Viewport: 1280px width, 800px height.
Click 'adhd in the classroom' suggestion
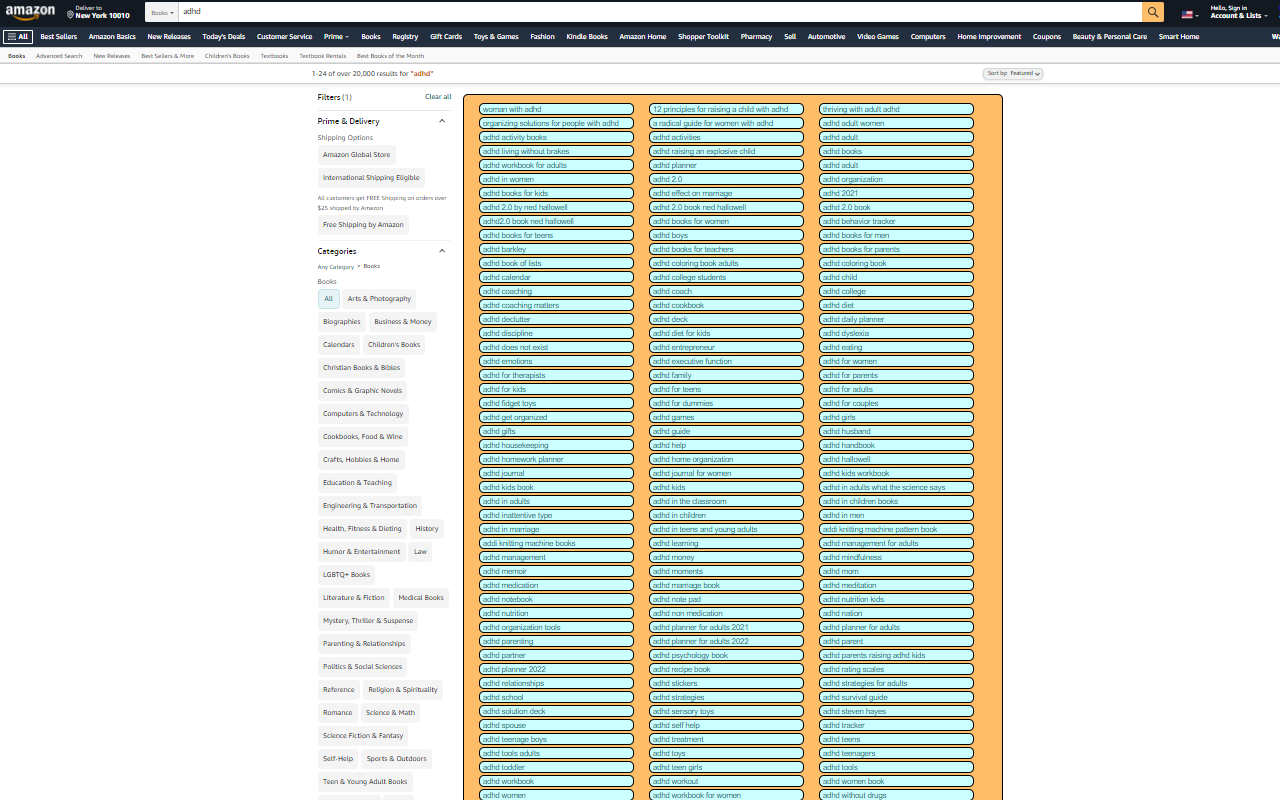click(x=726, y=501)
